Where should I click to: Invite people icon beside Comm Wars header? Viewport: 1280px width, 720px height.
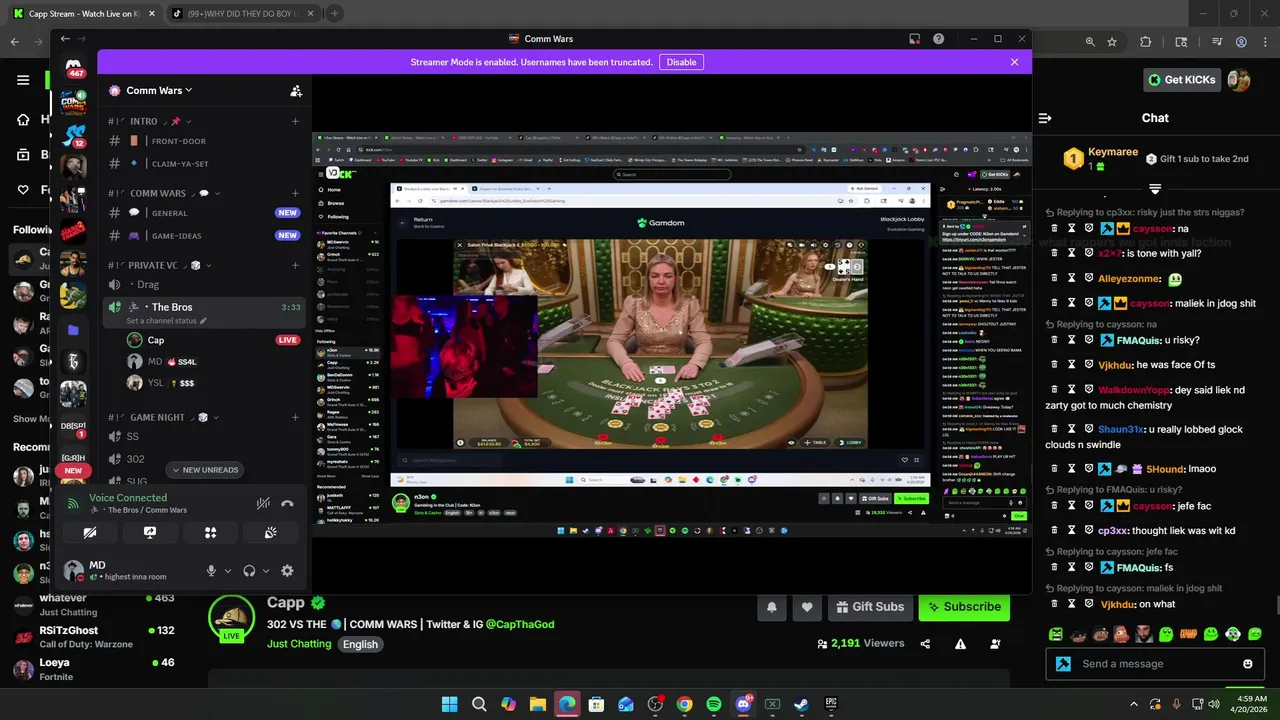pyautogui.click(x=296, y=90)
